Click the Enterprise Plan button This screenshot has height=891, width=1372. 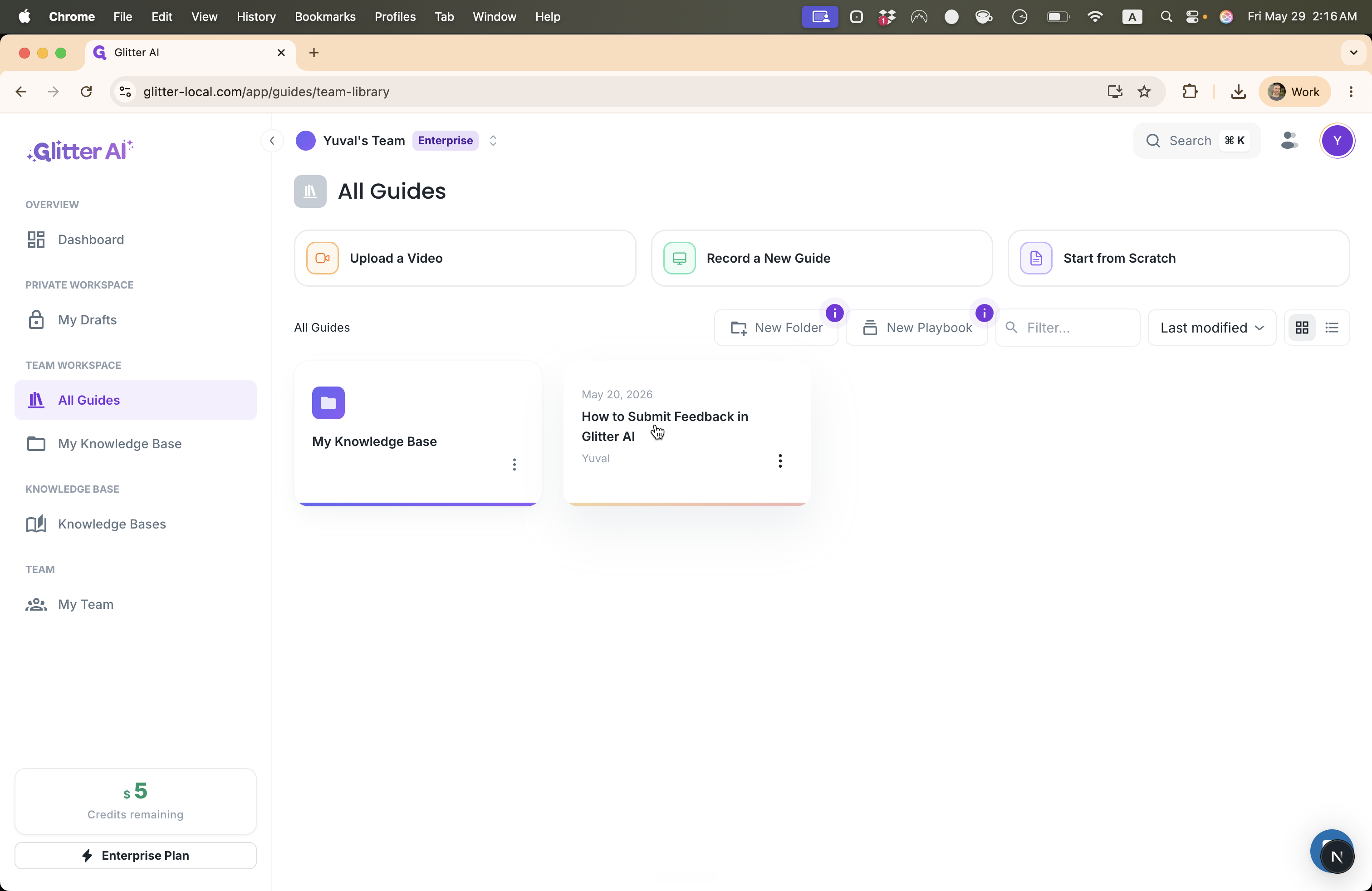pyautogui.click(x=136, y=855)
